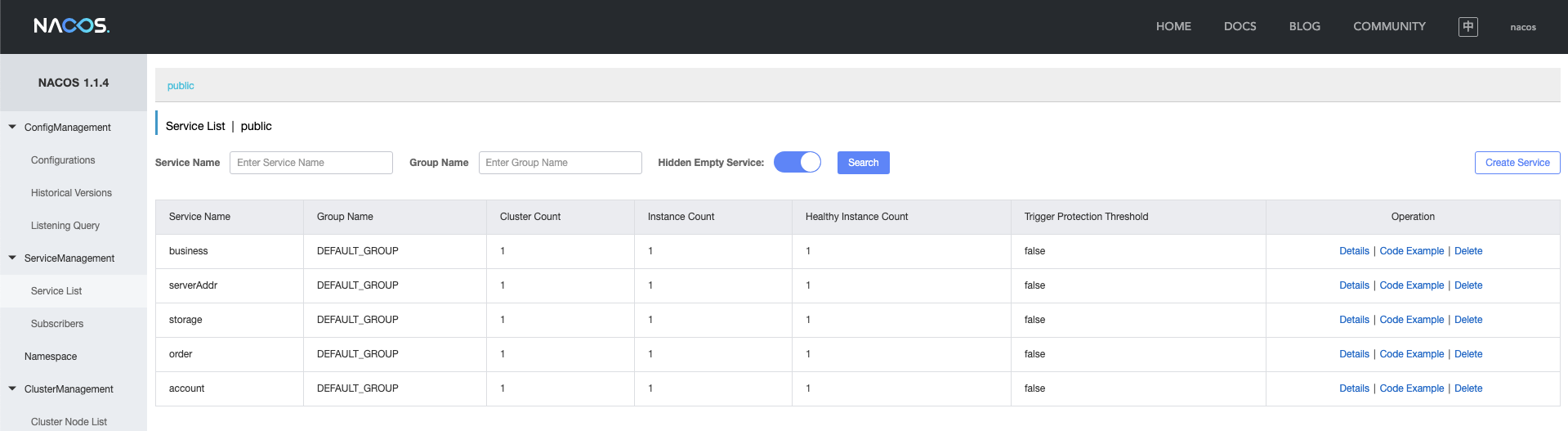Click DEFAULT_GROUP in the account row
This screenshot has height=431, width=1568.
click(358, 388)
